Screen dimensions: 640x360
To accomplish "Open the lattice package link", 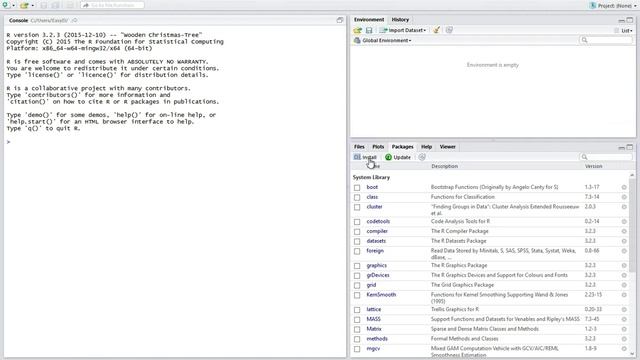I will point(373,309).
